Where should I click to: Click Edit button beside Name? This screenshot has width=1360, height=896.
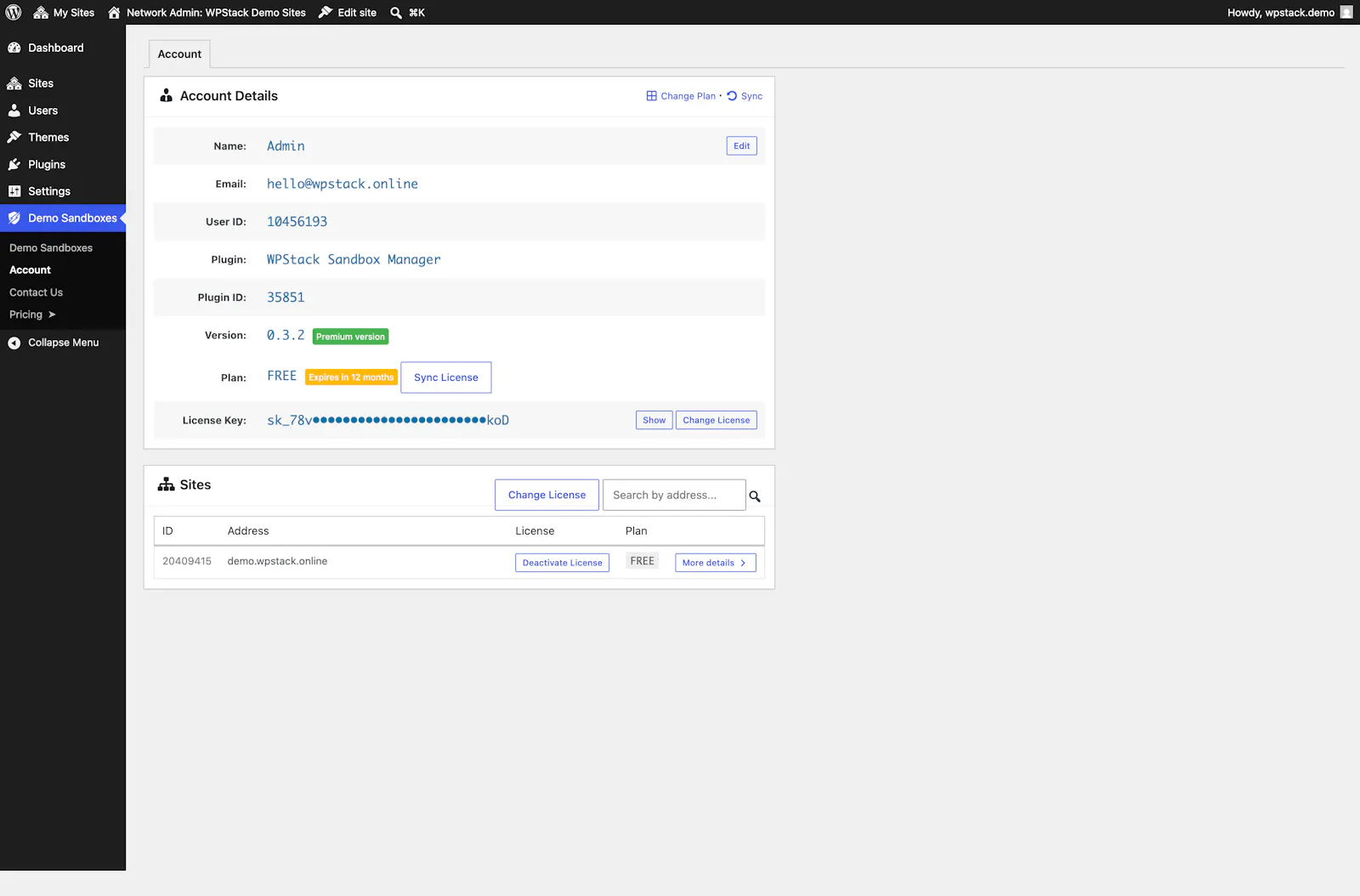(x=741, y=145)
